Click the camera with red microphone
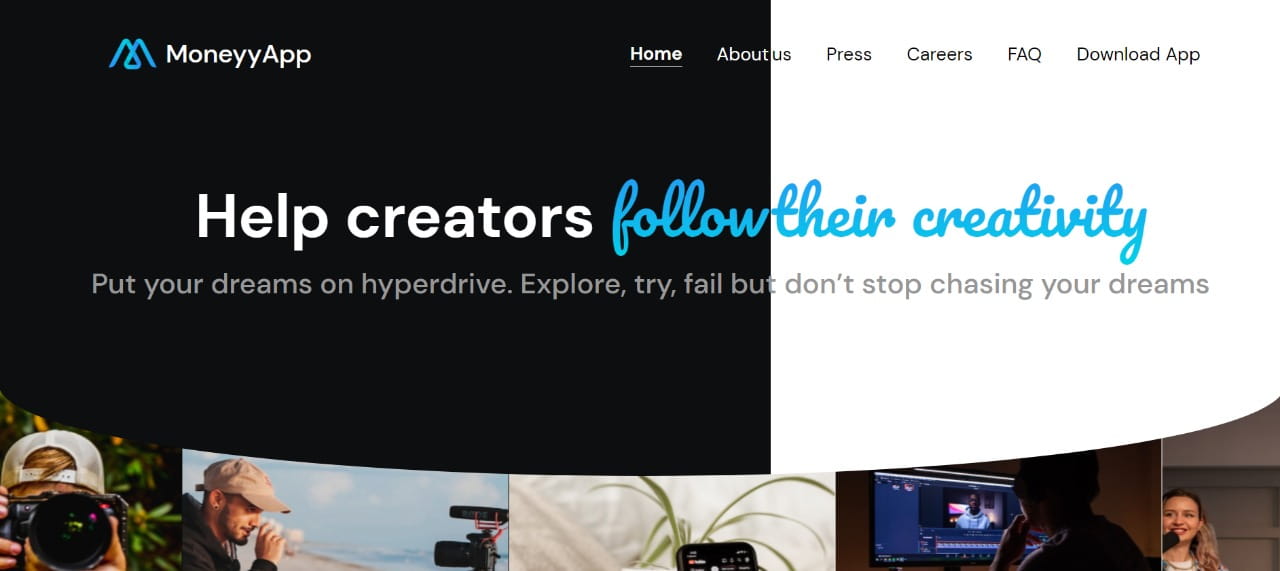Viewport: 1280px width, 571px height. click(472, 536)
